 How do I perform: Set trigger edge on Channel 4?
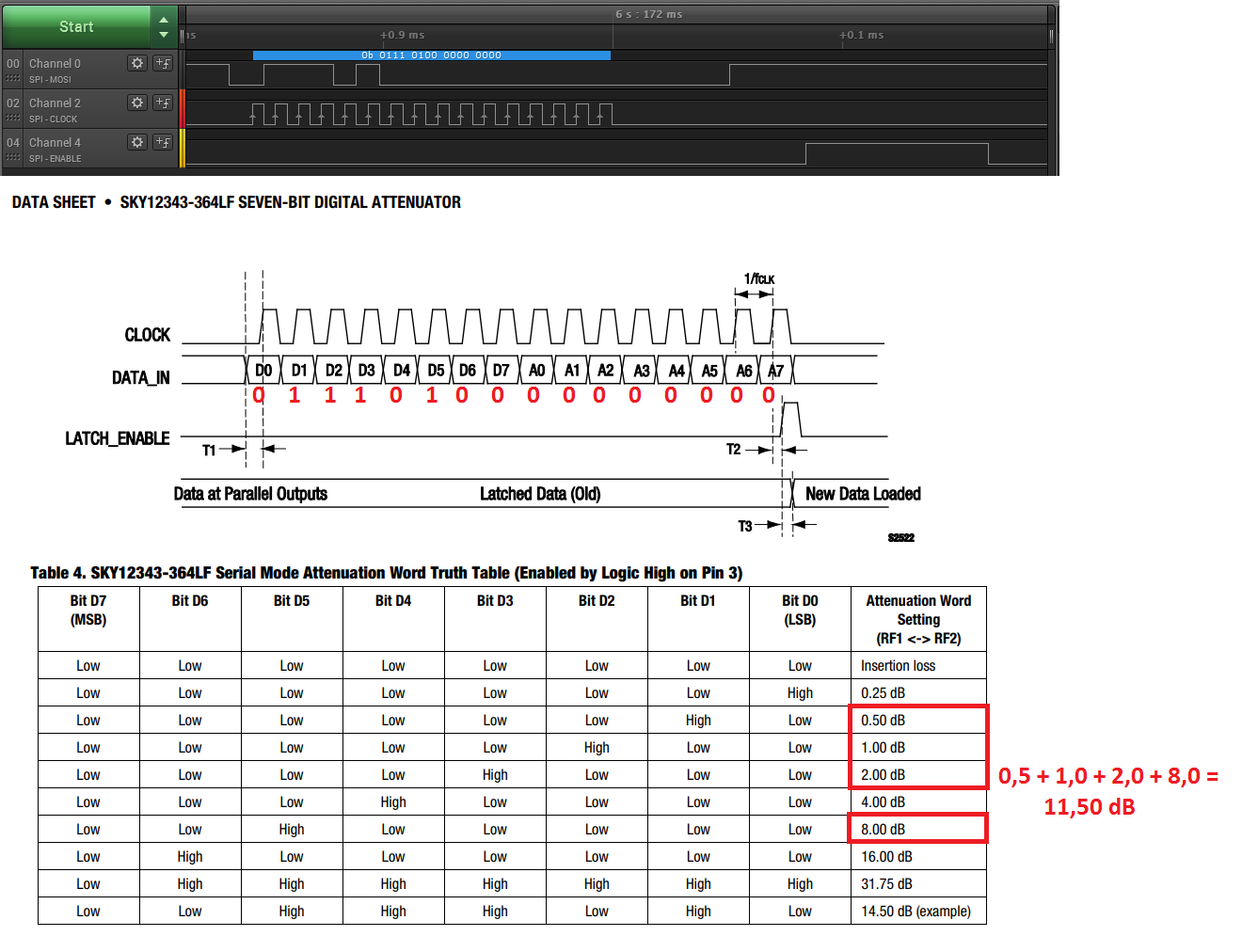(163, 142)
